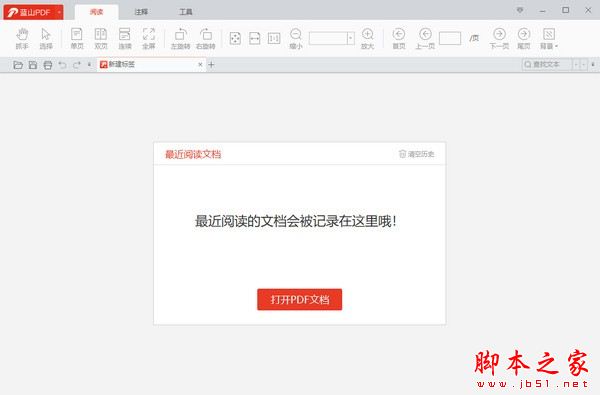
Task: Click the skin icon in title bar
Action: 520,10
